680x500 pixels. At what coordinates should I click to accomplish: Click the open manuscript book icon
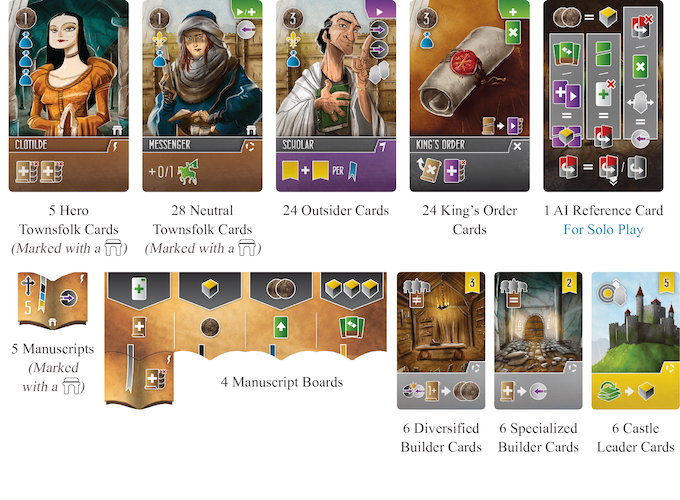[52, 299]
